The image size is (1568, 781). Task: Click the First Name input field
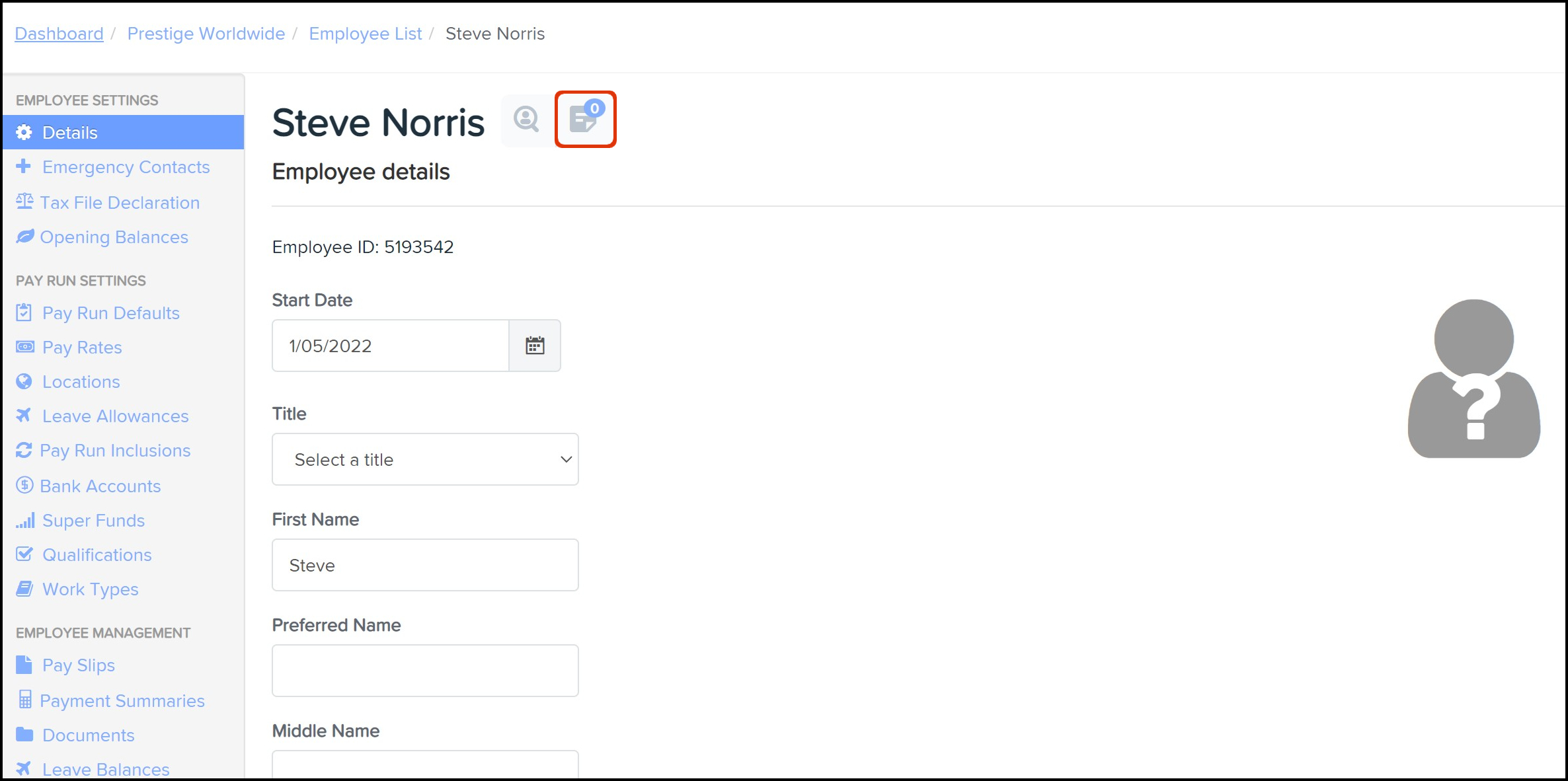[425, 565]
